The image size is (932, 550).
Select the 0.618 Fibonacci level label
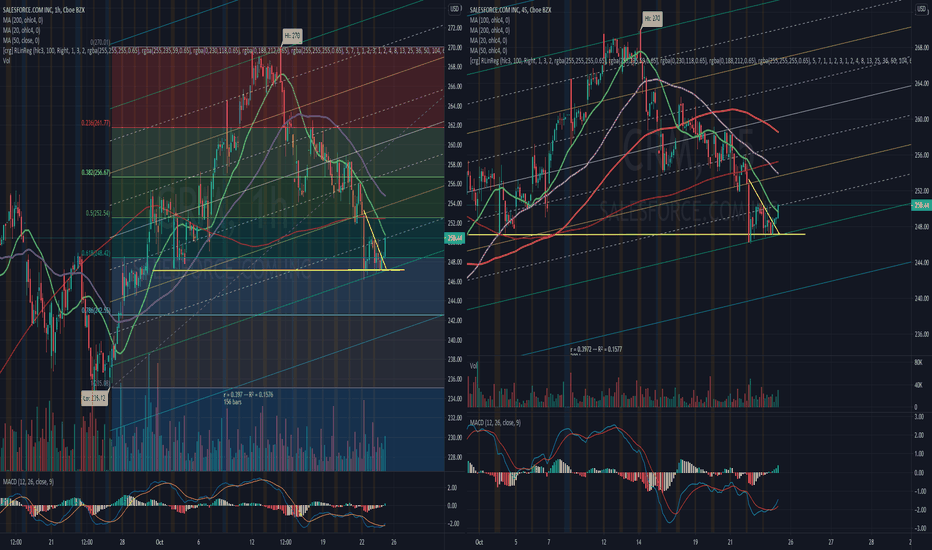click(x=96, y=253)
